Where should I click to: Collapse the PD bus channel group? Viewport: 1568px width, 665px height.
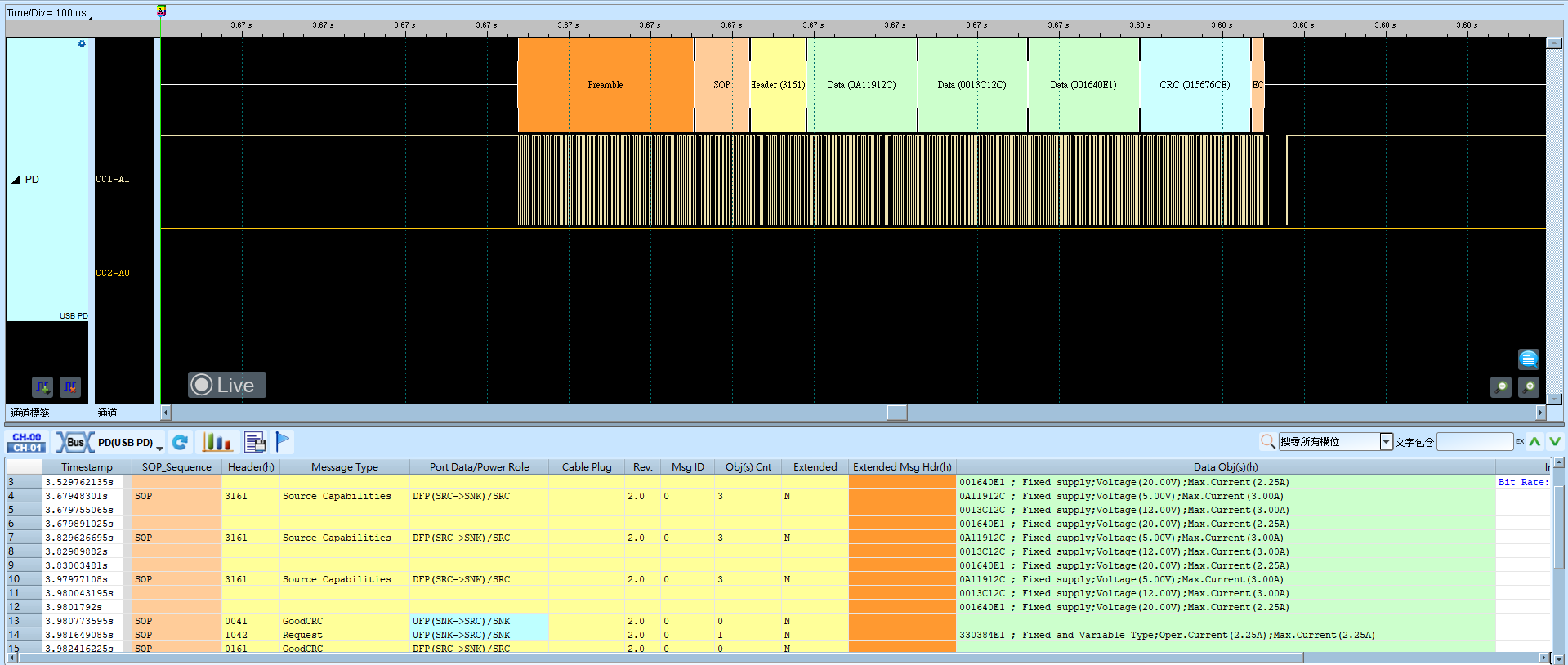coord(16,180)
